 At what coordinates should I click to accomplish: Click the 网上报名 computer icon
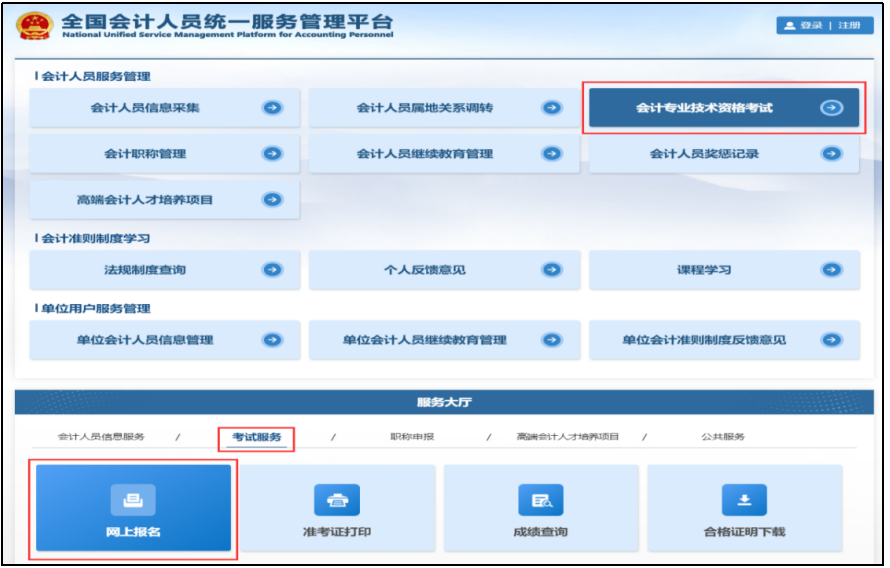coord(133,499)
